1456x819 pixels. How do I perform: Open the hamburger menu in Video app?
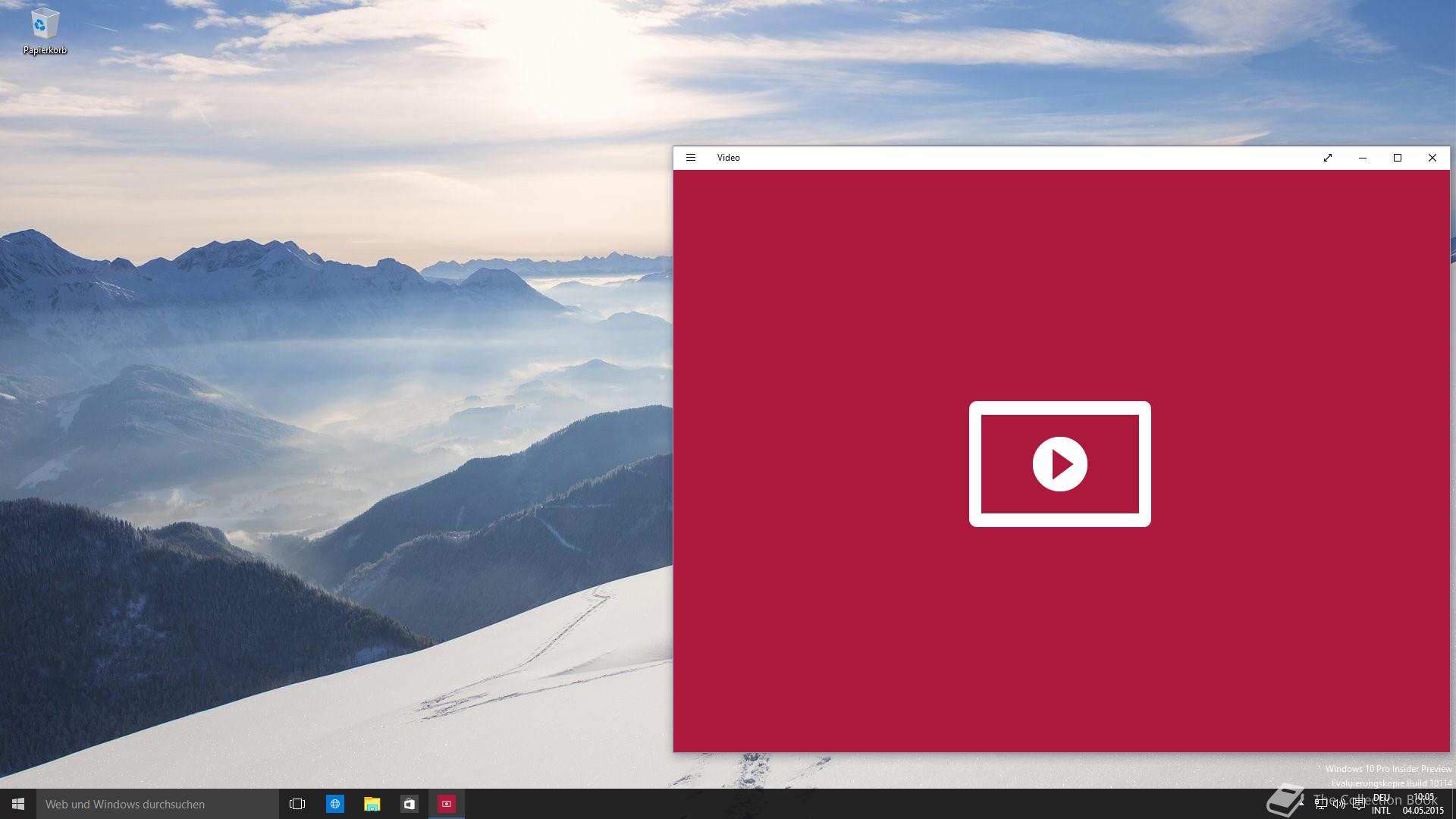click(691, 158)
